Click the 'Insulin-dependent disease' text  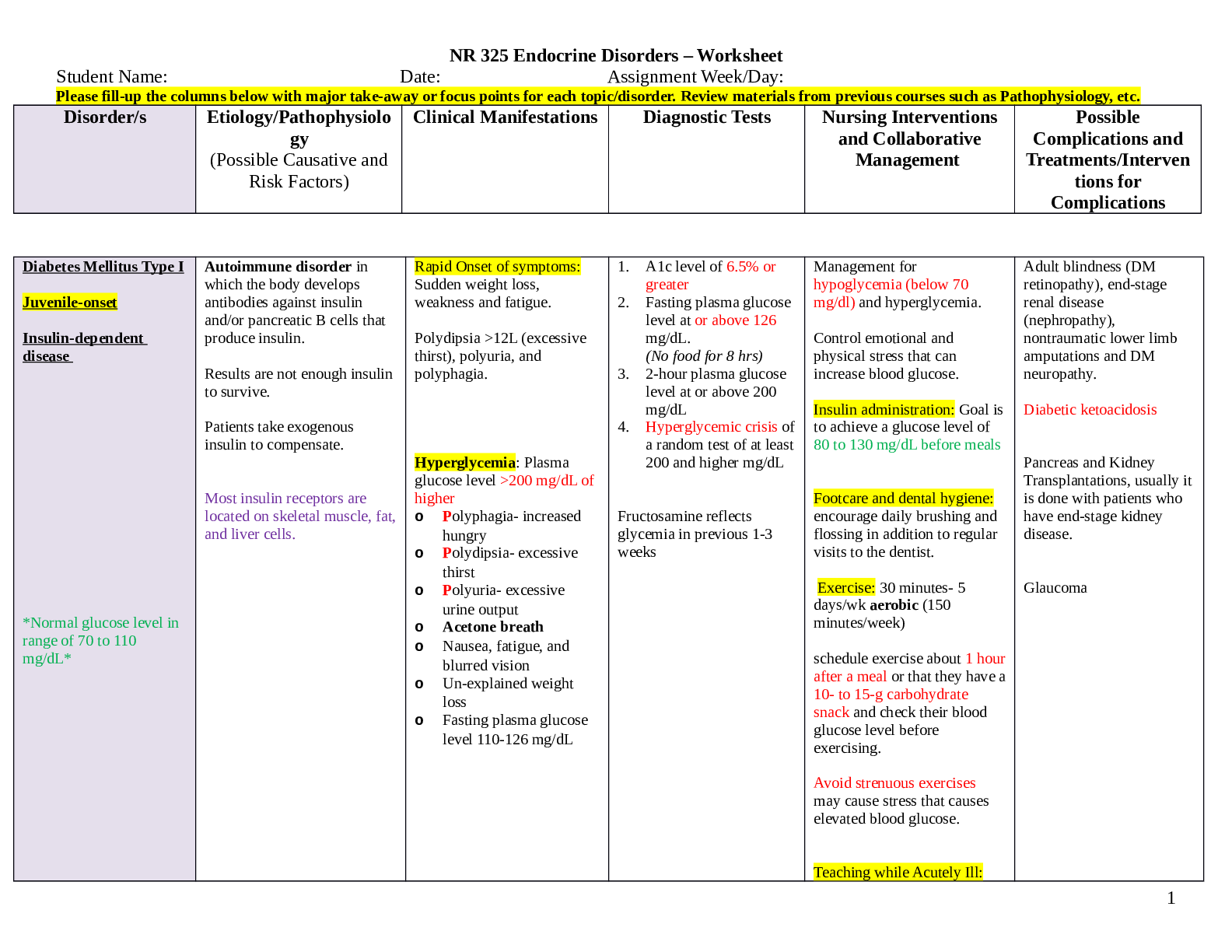(85, 347)
